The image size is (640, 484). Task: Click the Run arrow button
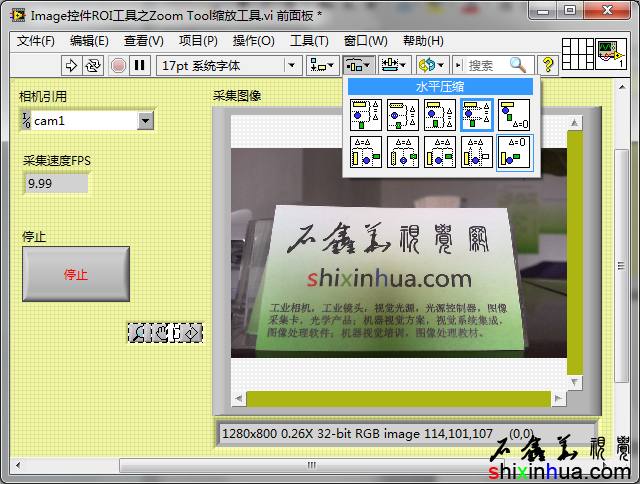pos(71,65)
